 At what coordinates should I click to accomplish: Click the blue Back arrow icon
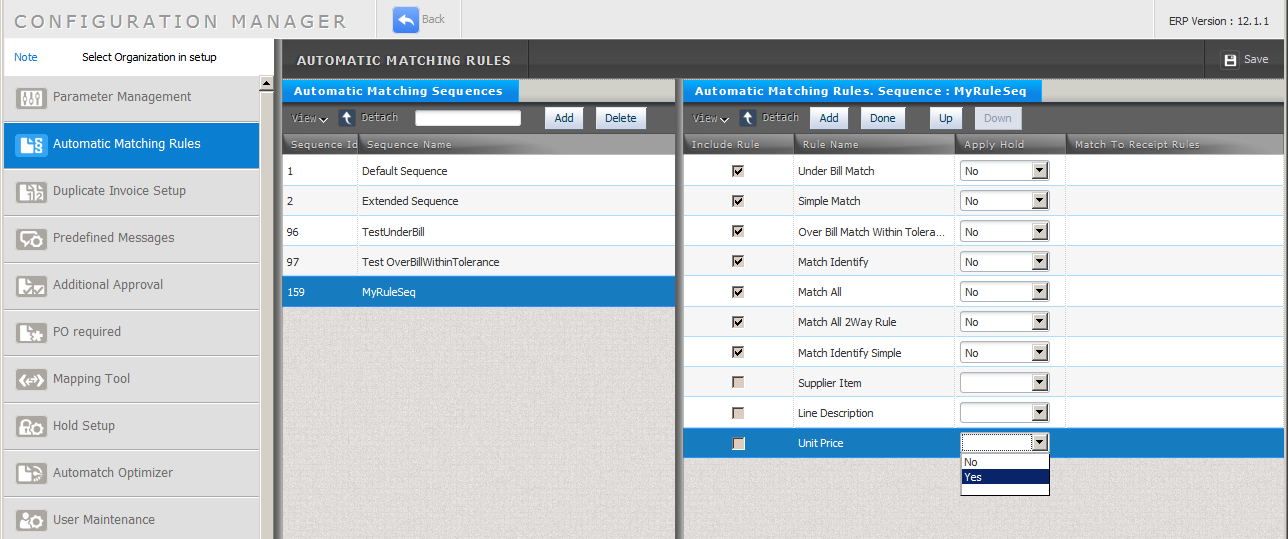405,20
